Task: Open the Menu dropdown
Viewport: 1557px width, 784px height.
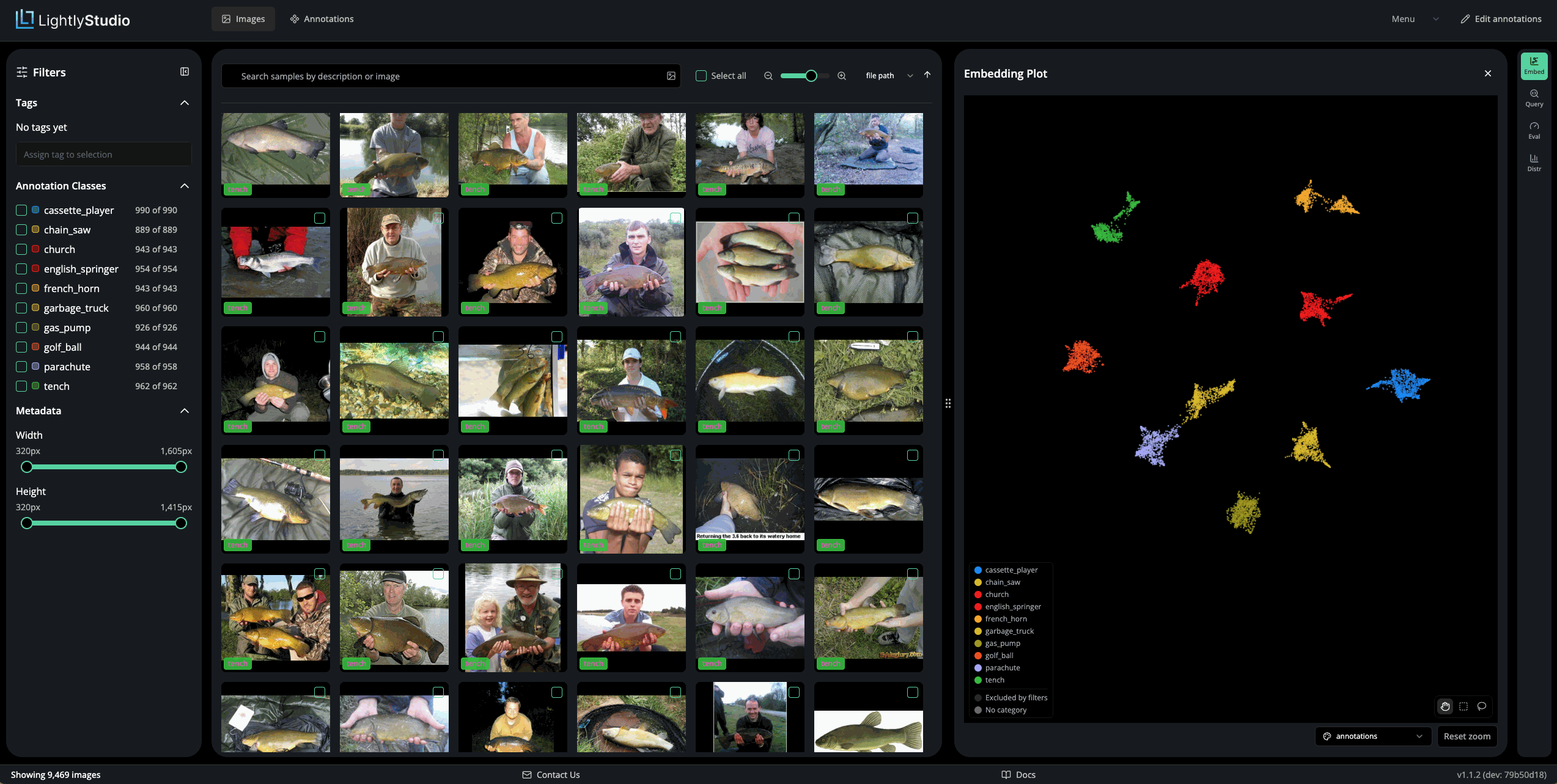Action: coord(1415,19)
